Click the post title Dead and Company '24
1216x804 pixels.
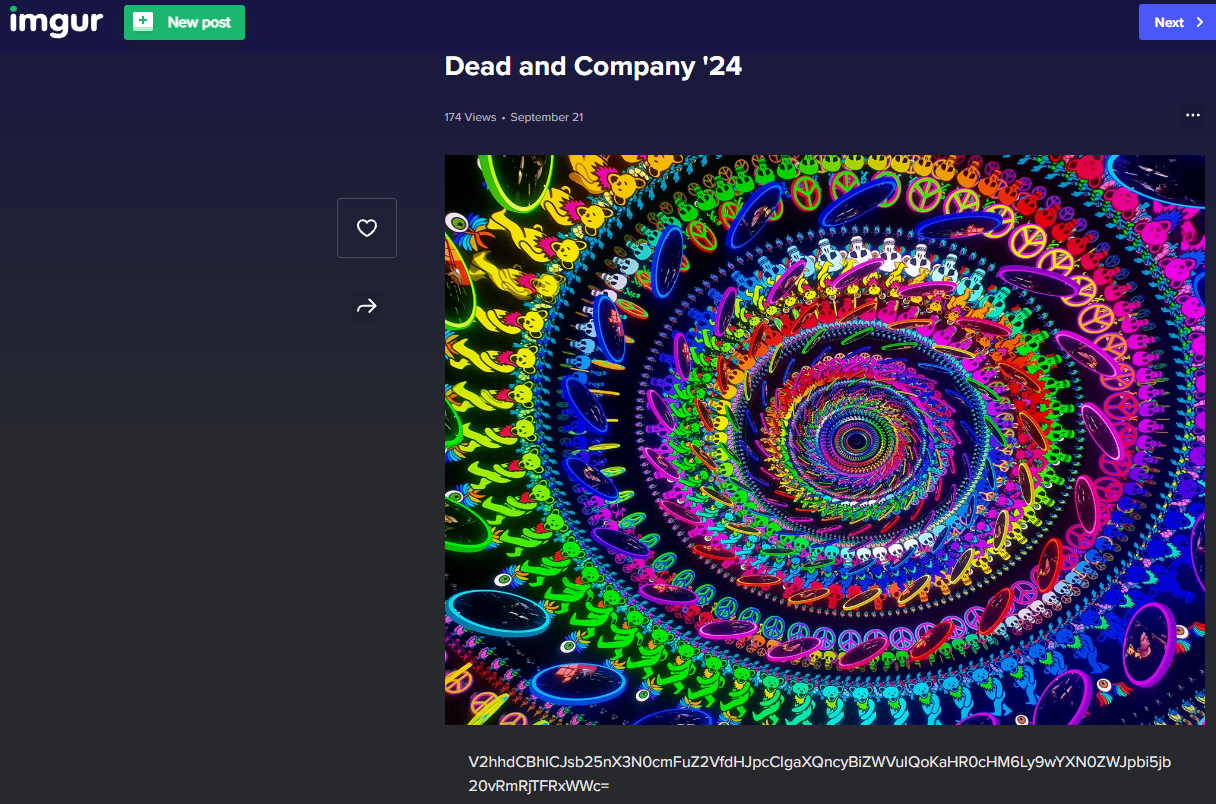tap(593, 67)
